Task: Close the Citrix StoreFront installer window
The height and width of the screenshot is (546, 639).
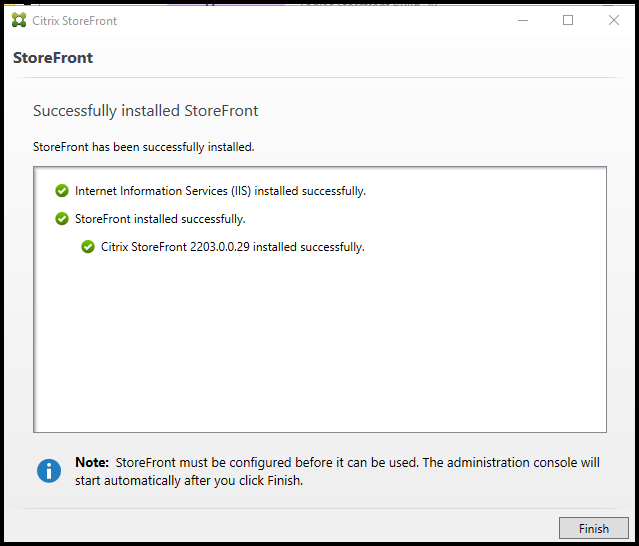Action: click(x=614, y=20)
